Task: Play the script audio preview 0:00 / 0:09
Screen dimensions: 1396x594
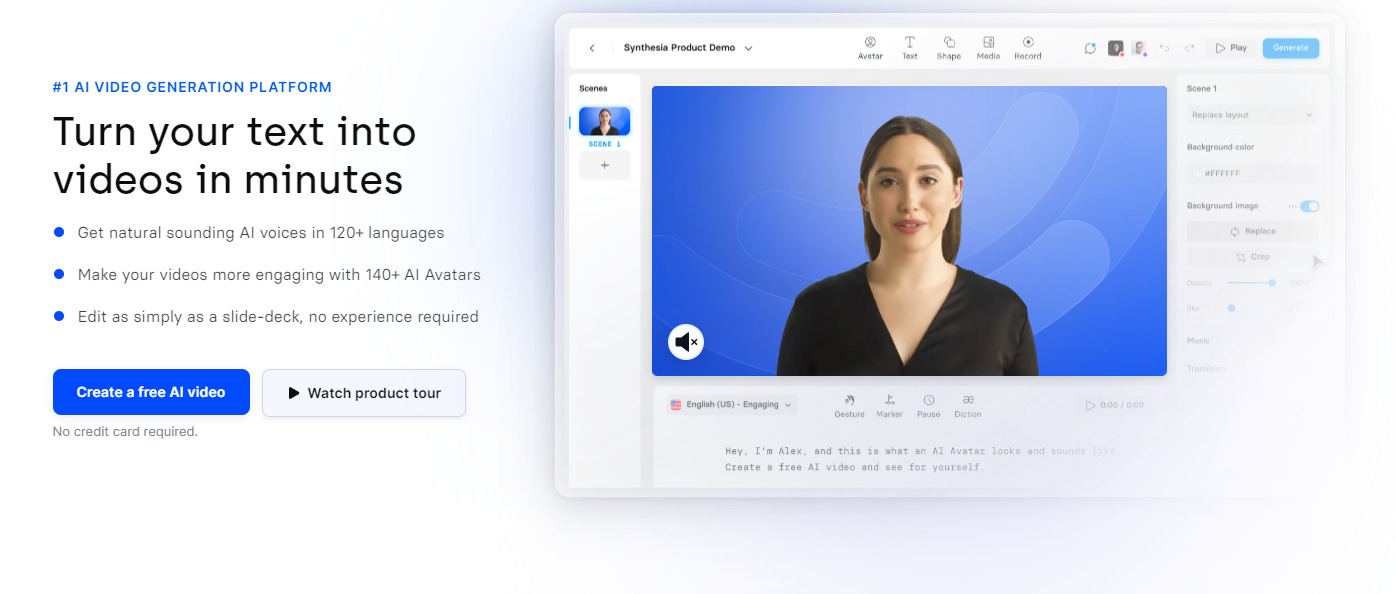Action: tap(1115, 405)
